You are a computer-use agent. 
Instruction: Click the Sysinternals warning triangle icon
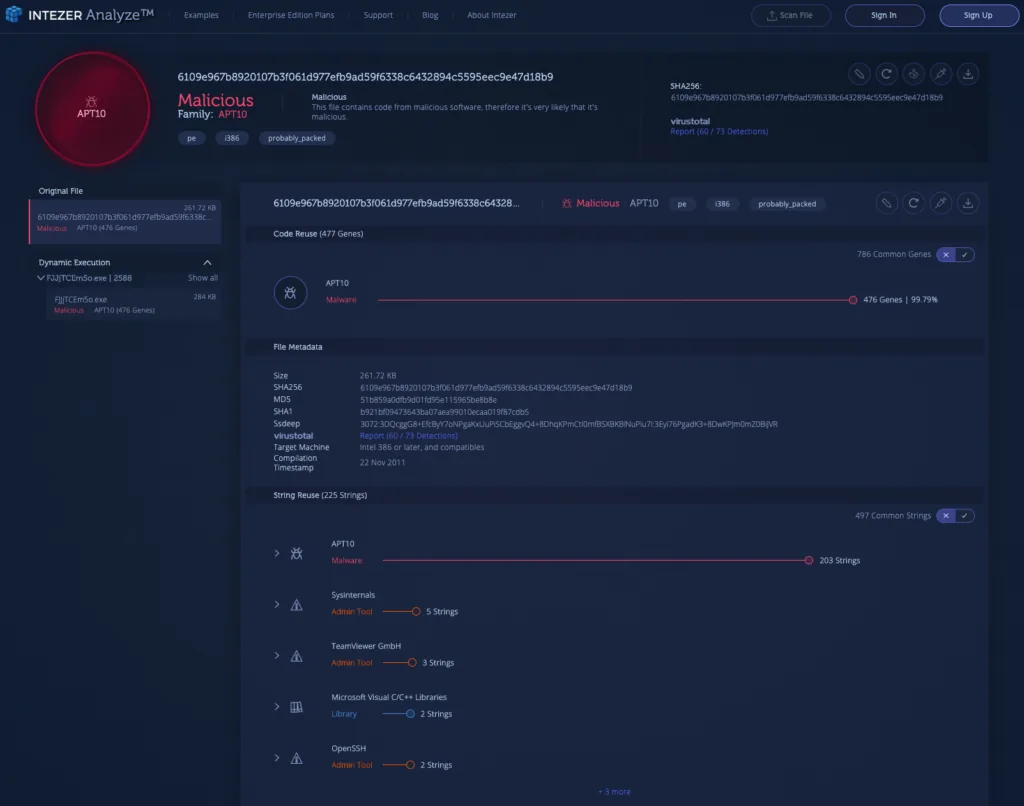(296, 605)
